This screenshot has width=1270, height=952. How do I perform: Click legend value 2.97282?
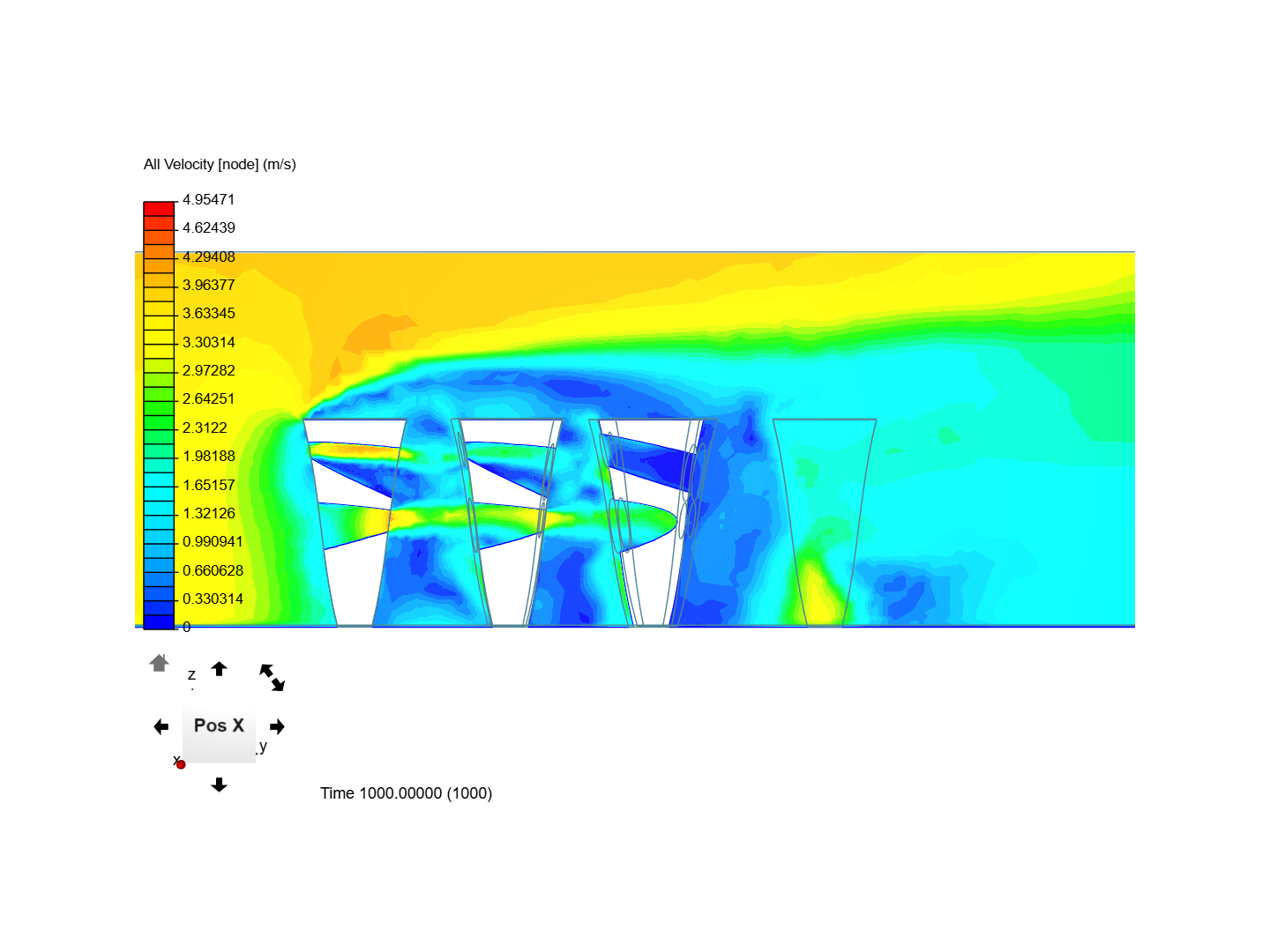pos(209,371)
